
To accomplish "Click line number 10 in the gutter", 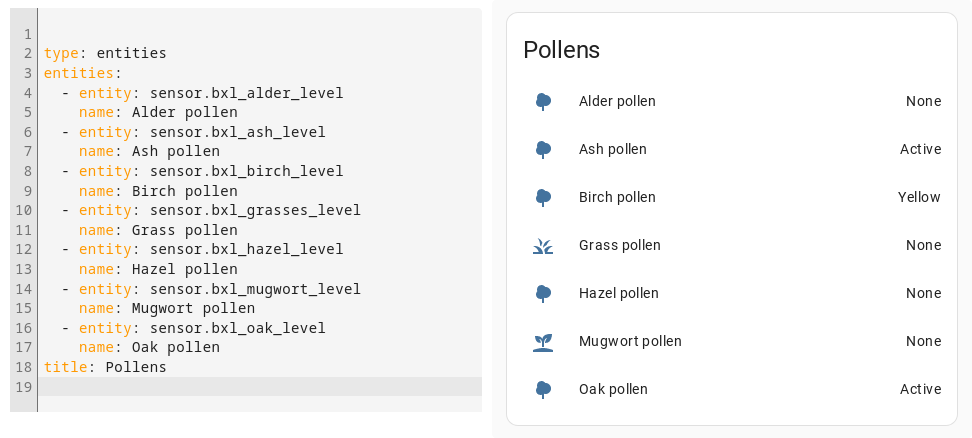I will tap(24, 211).
